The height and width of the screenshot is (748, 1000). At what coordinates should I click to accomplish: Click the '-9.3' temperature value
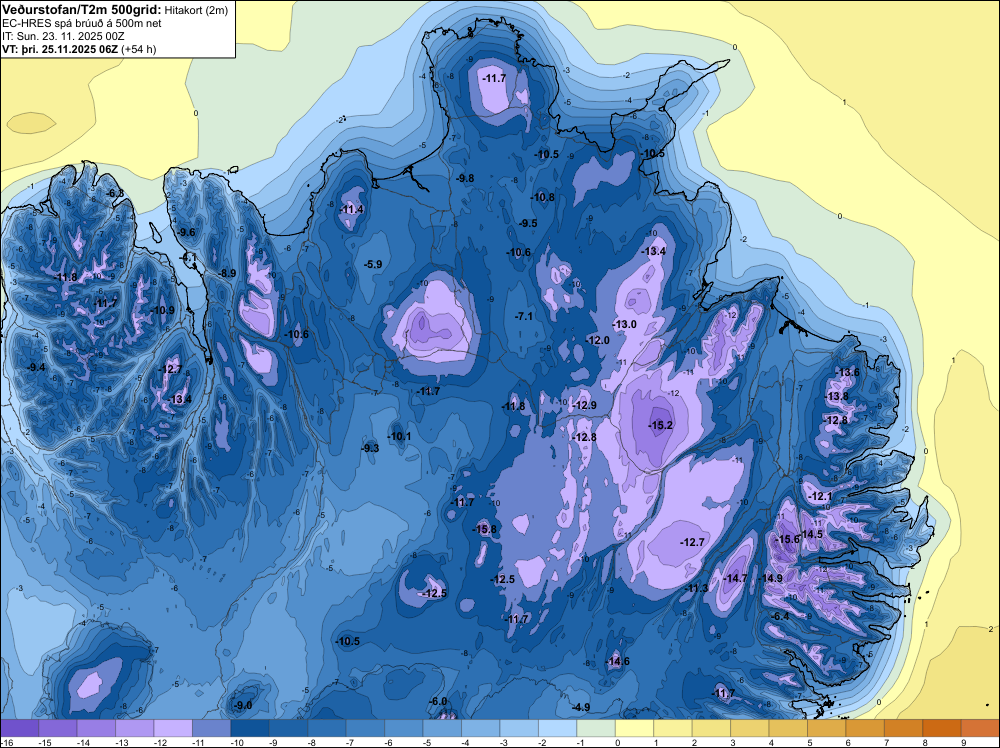point(370,449)
